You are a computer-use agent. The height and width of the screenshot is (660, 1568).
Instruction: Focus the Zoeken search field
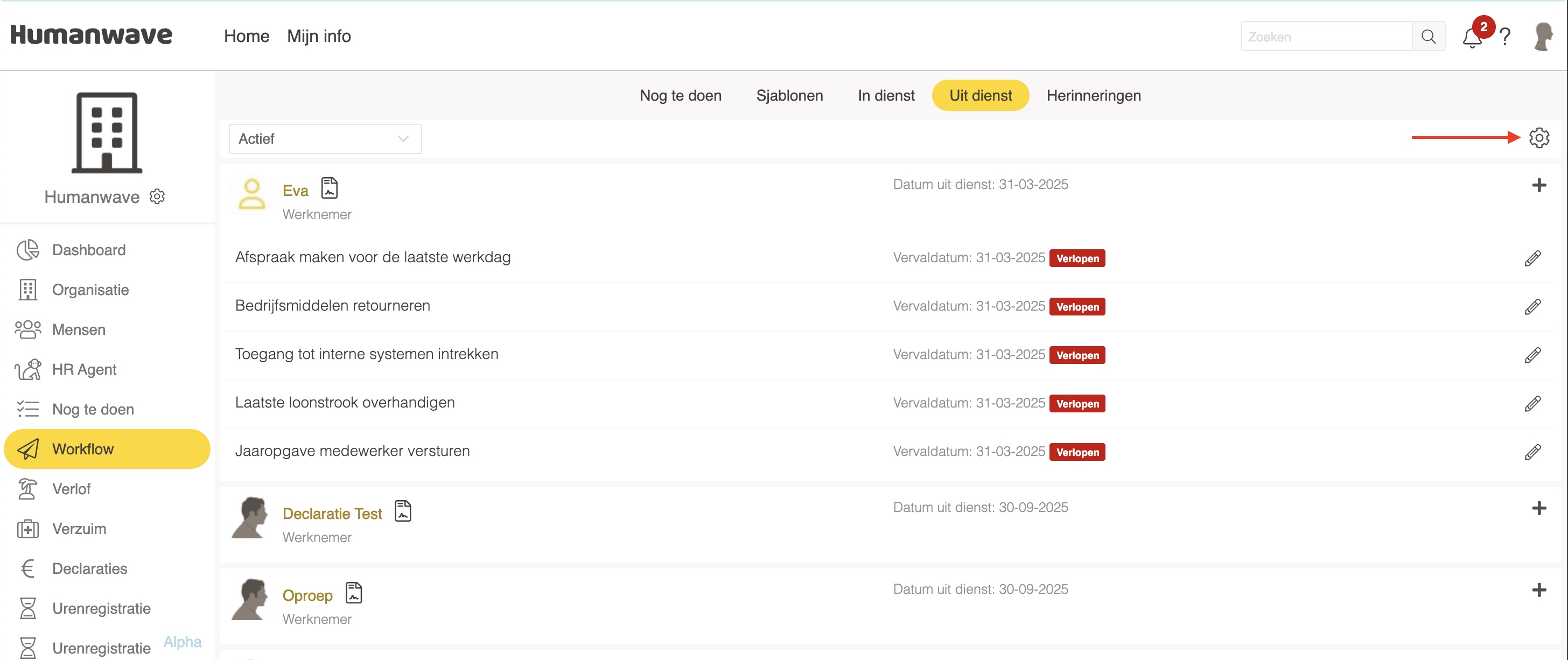click(1326, 37)
